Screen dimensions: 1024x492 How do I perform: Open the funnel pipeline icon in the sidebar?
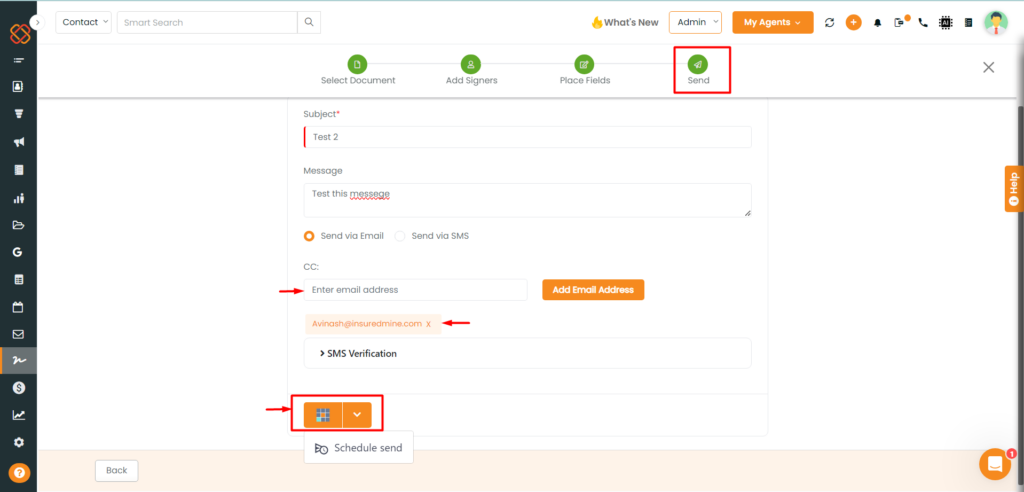[x=18, y=114]
